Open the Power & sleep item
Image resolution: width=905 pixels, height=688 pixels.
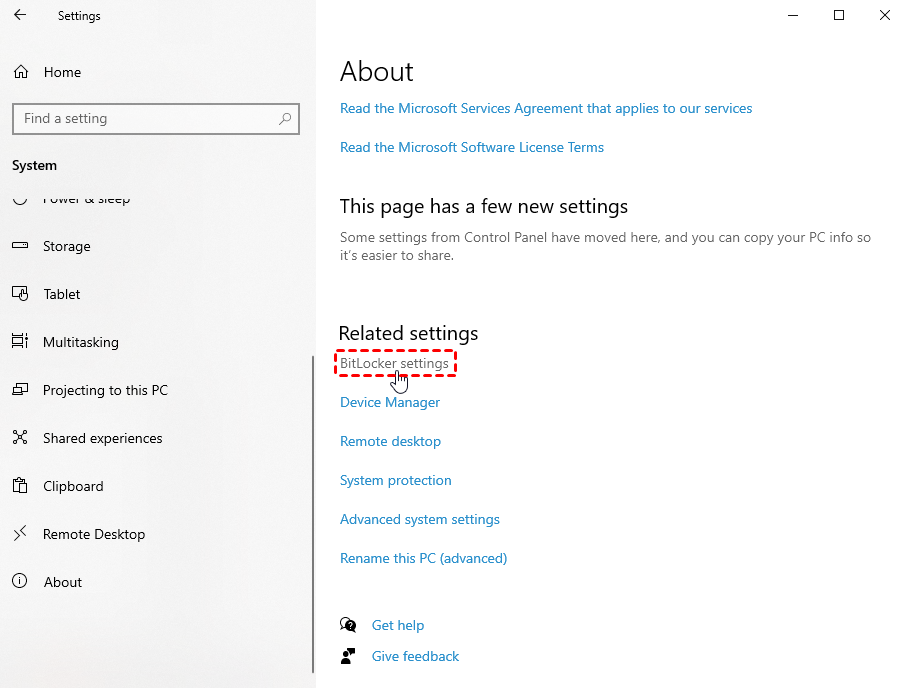[86, 200]
